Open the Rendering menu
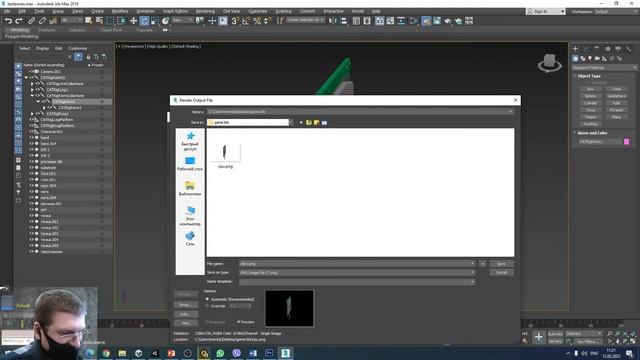The width and height of the screenshot is (640, 360). 205,11
